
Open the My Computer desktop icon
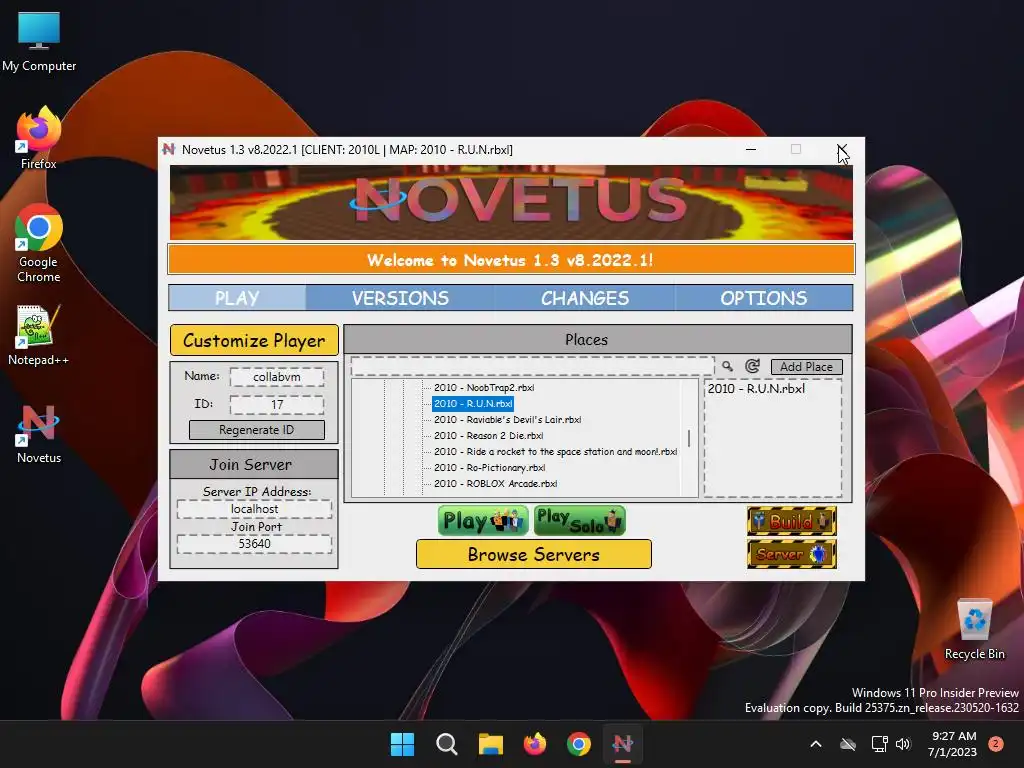pyautogui.click(x=39, y=42)
